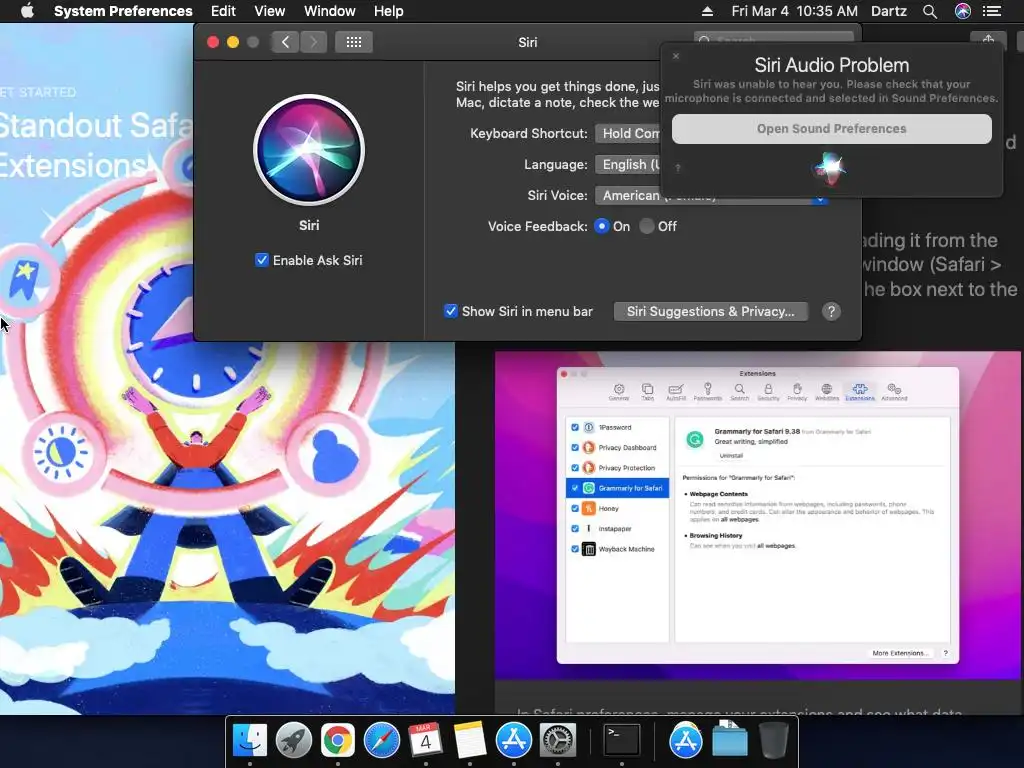This screenshot has height=768, width=1024.
Task: Open System Preferences gear in Dock
Action: [x=558, y=740]
